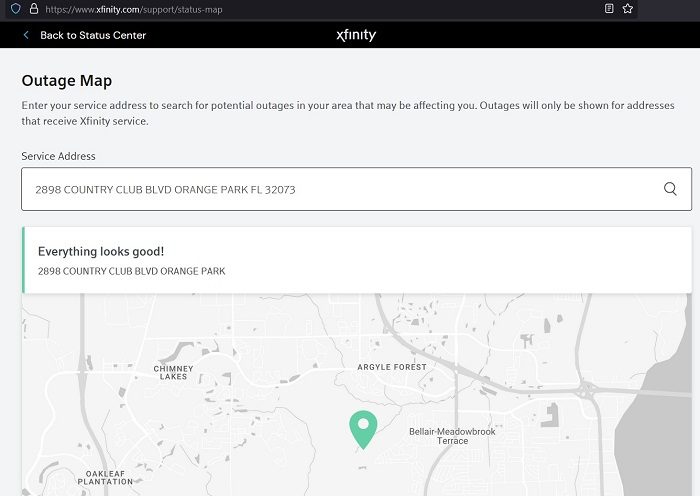Select the Chimney Lakes map label
Viewport: 700px width, 496px height.
pos(172,372)
